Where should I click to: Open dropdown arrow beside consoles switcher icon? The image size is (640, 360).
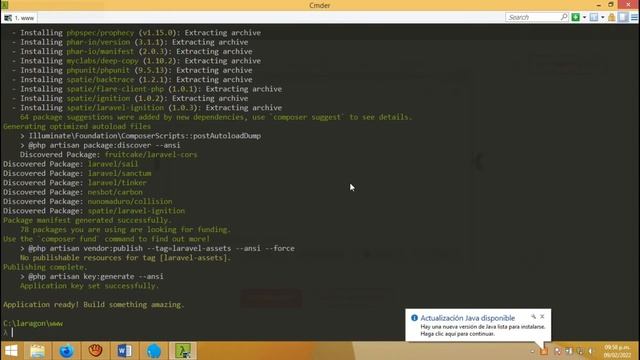point(602,17)
